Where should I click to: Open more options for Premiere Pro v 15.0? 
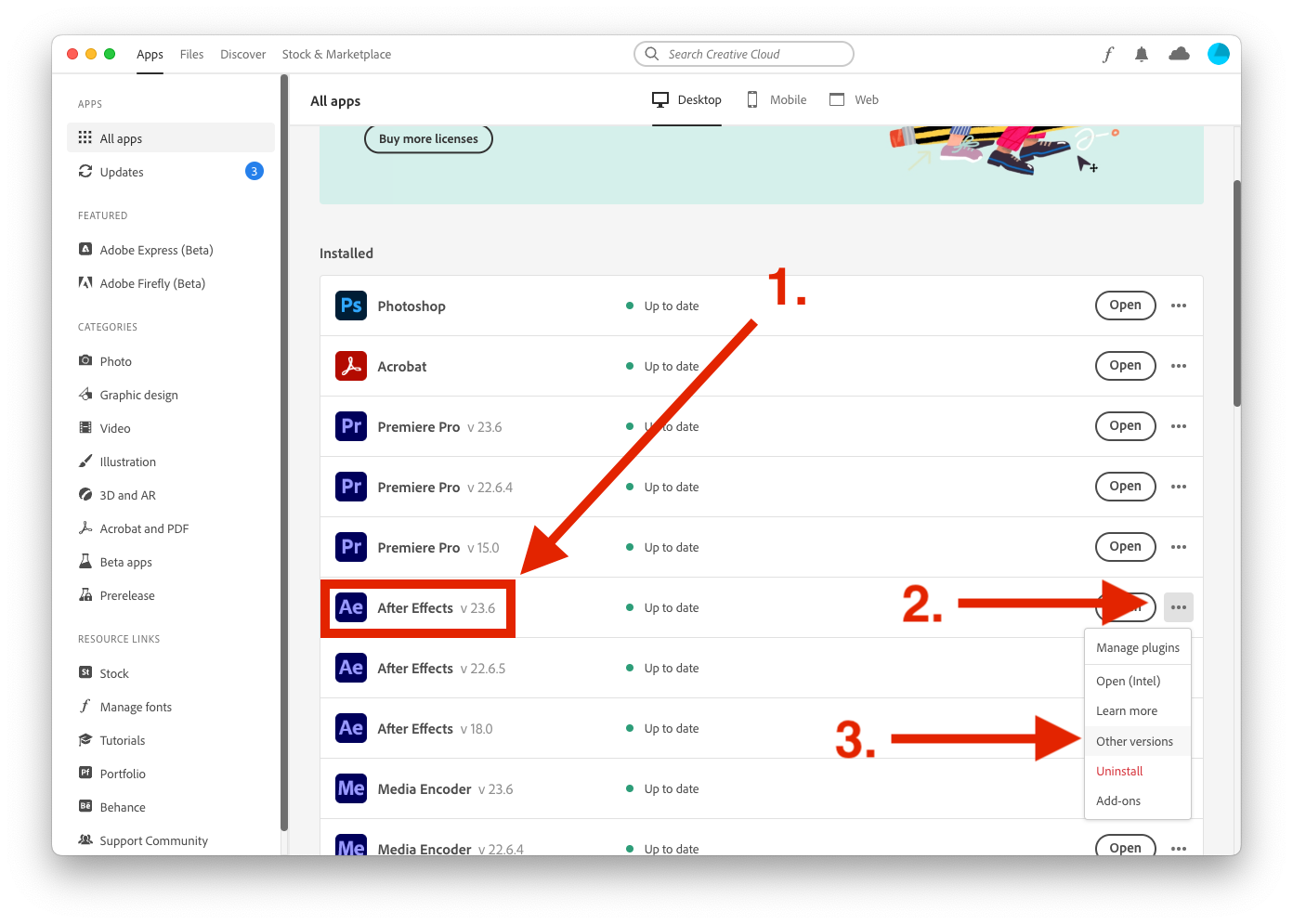point(1179,547)
